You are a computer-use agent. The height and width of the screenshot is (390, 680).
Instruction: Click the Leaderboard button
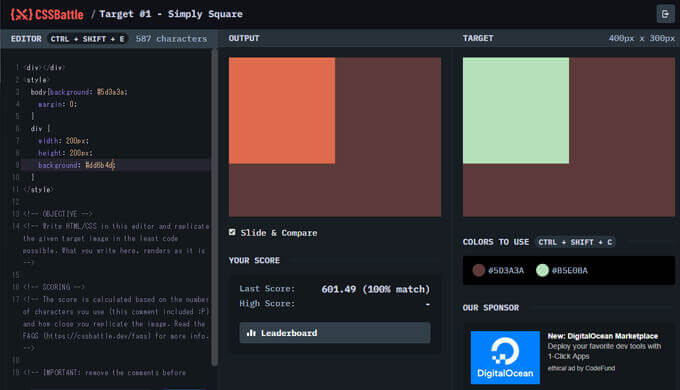tap(335, 333)
